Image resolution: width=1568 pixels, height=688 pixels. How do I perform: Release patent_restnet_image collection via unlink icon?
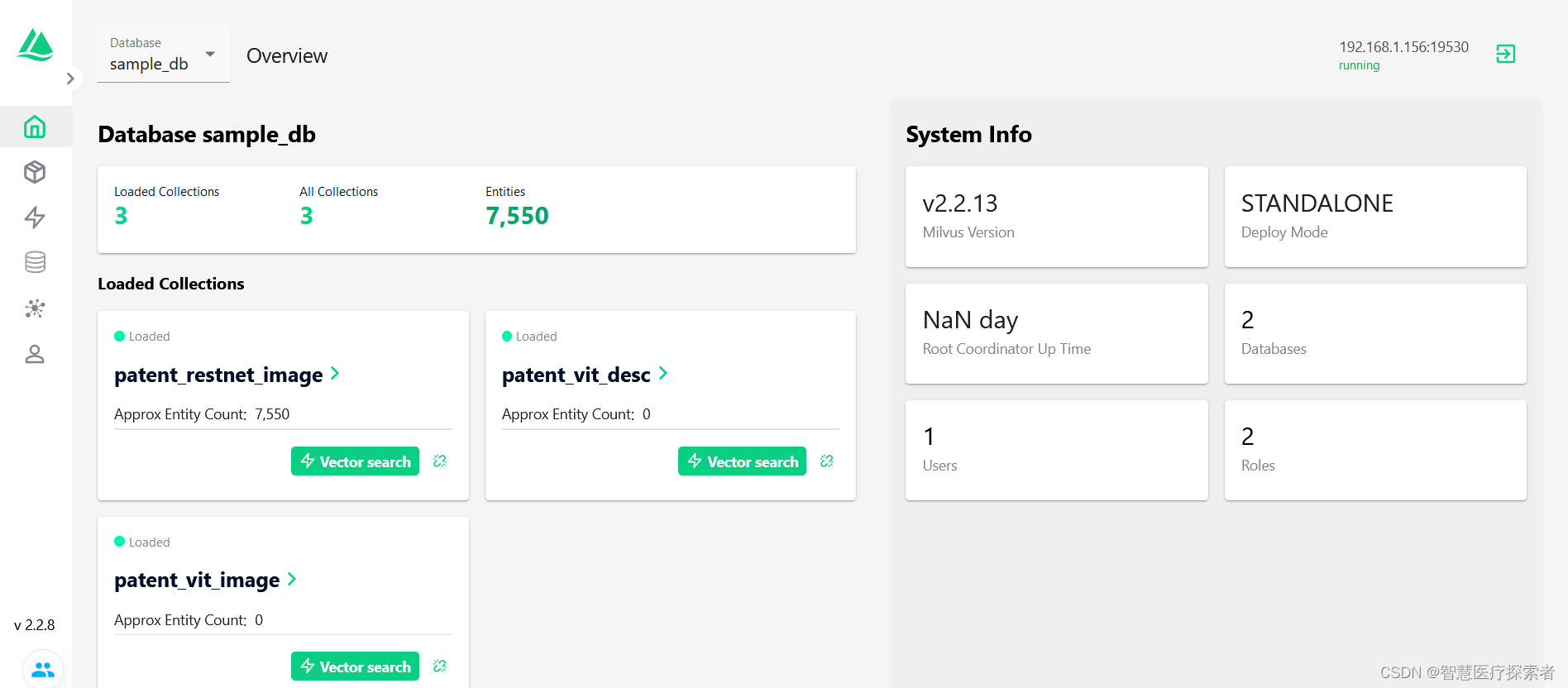click(440, 461)
